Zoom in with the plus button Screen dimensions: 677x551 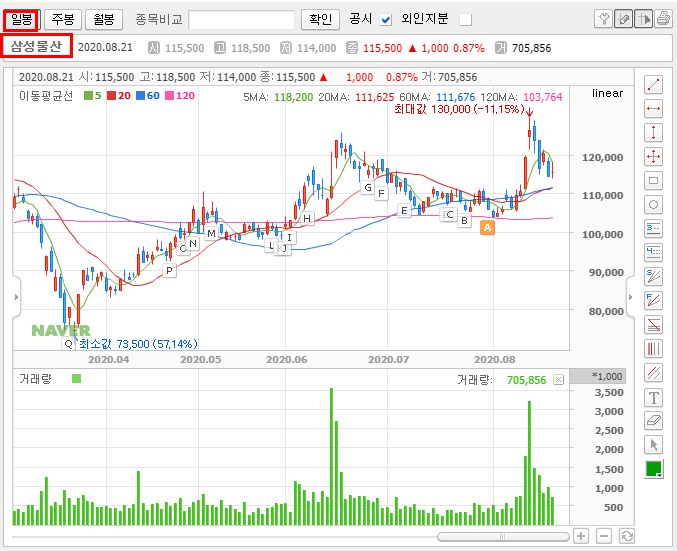[x=581, y=536]
